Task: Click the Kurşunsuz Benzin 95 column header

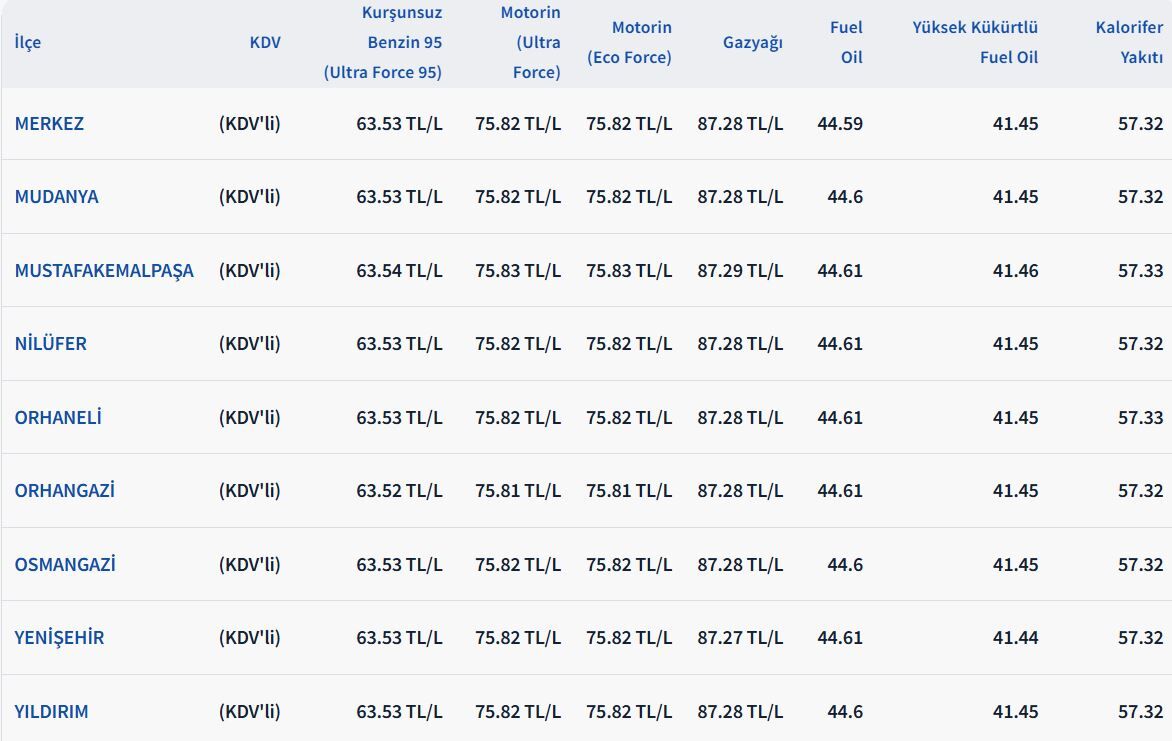Action: pyautogui.click(x=383, y=43)
